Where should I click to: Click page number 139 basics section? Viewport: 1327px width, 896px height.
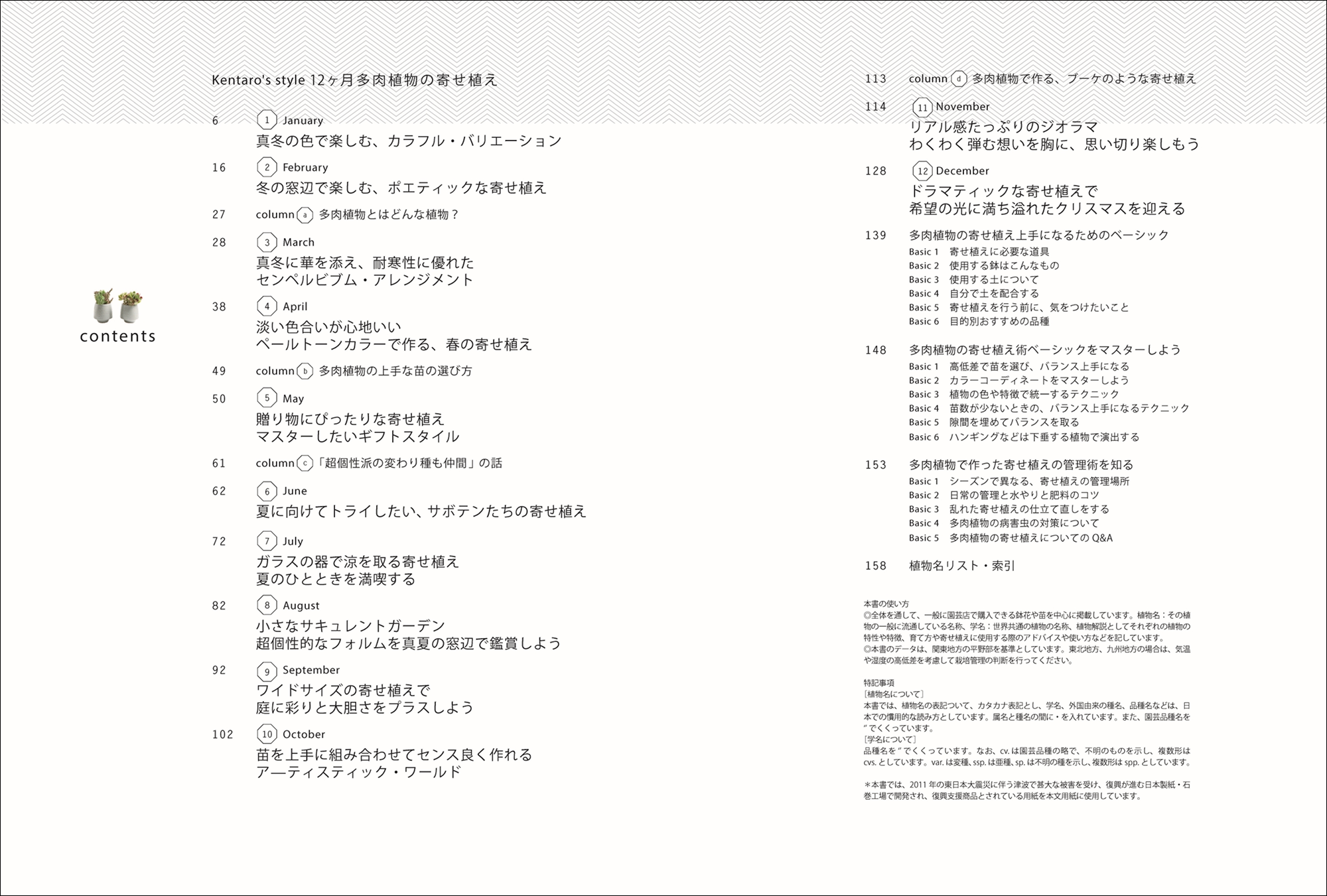[875, 235]
